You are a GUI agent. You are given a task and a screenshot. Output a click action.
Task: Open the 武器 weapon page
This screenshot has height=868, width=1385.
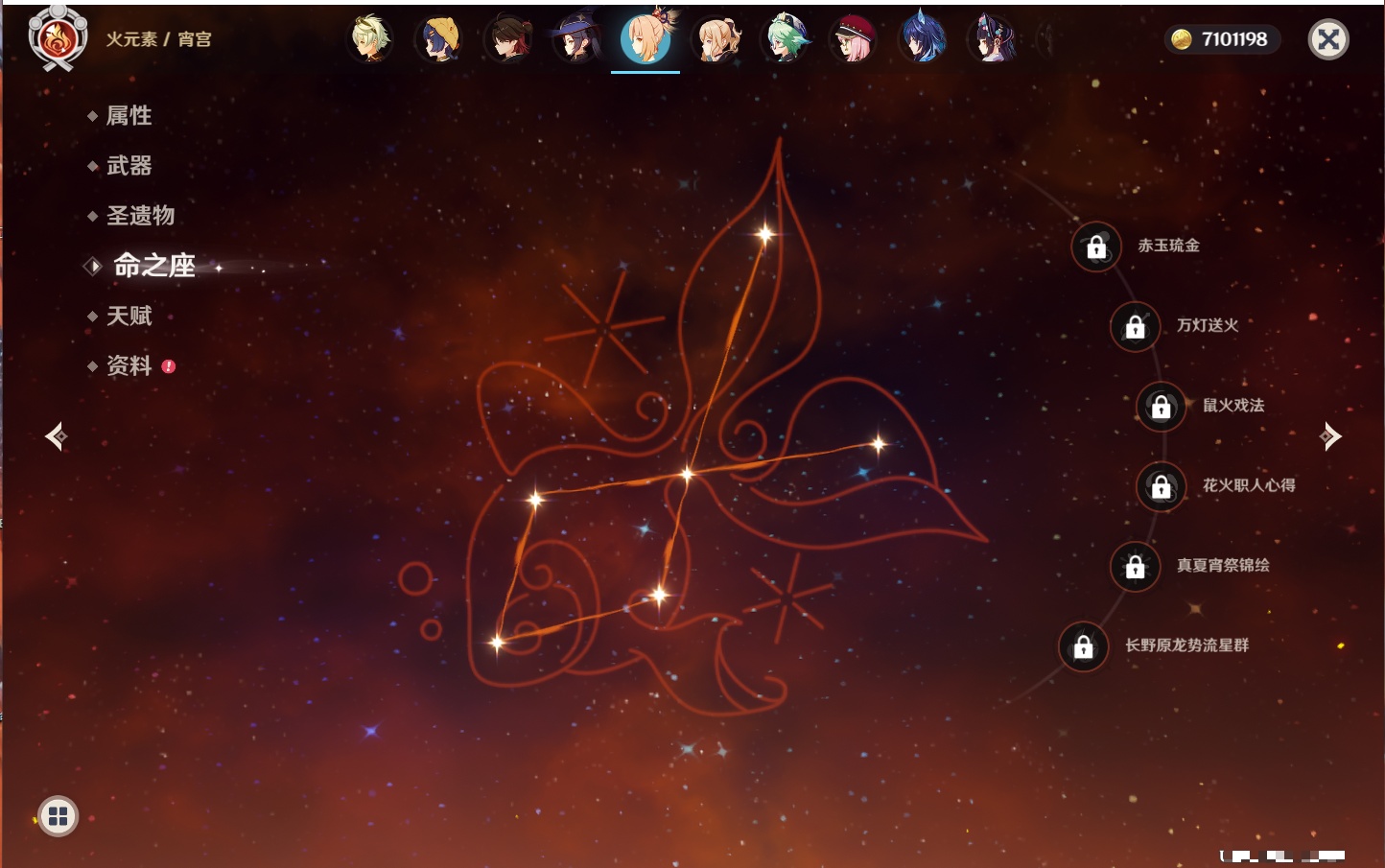click(129, 165)
